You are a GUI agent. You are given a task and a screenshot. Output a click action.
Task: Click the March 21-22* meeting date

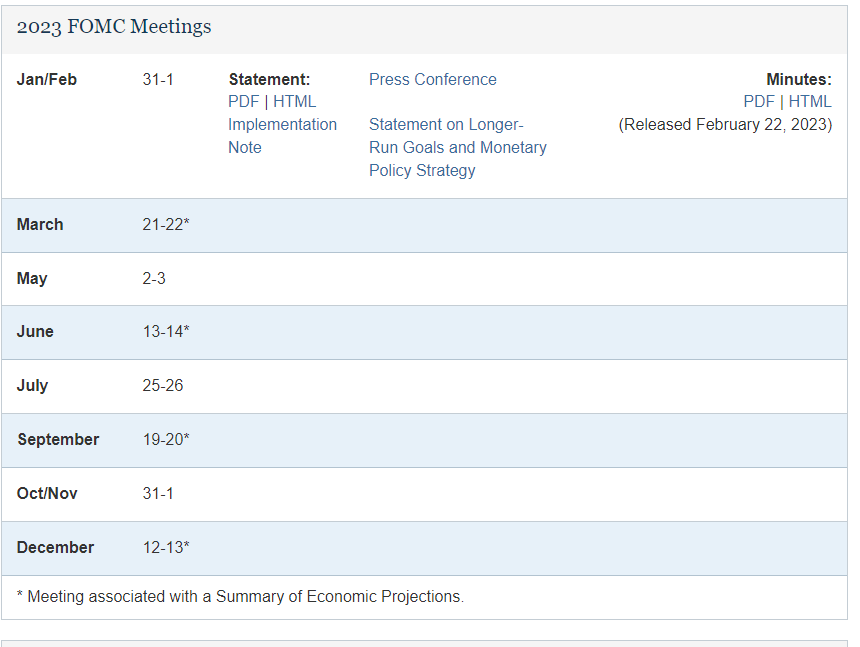pos(166,225)
